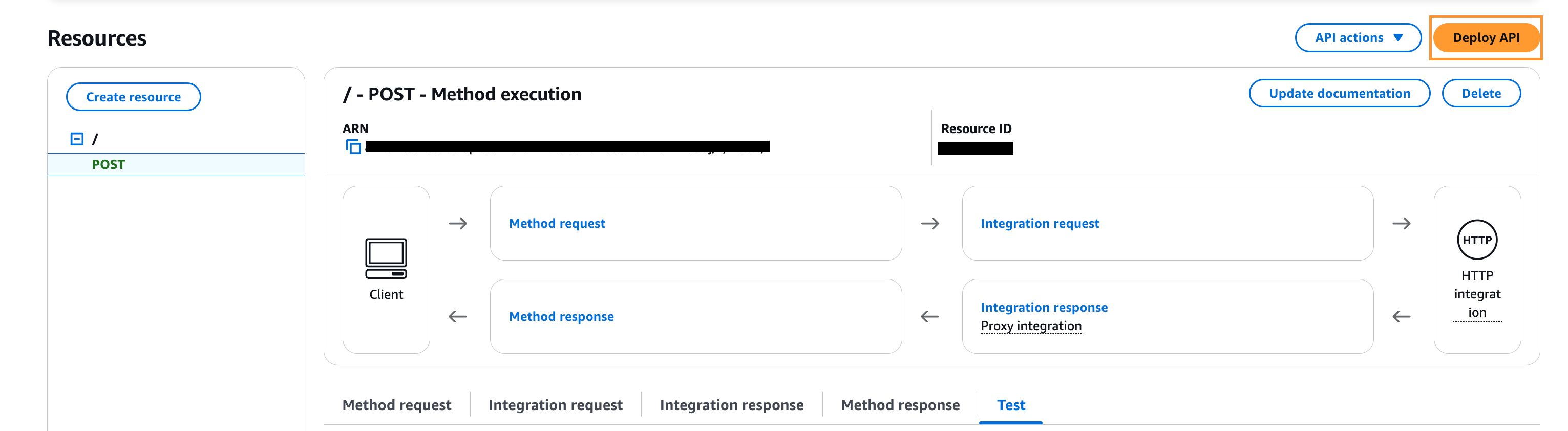Collapse the root resource tree node
Image resolution: width=1568 pixels, height=431 pixels.
(77, 139)
